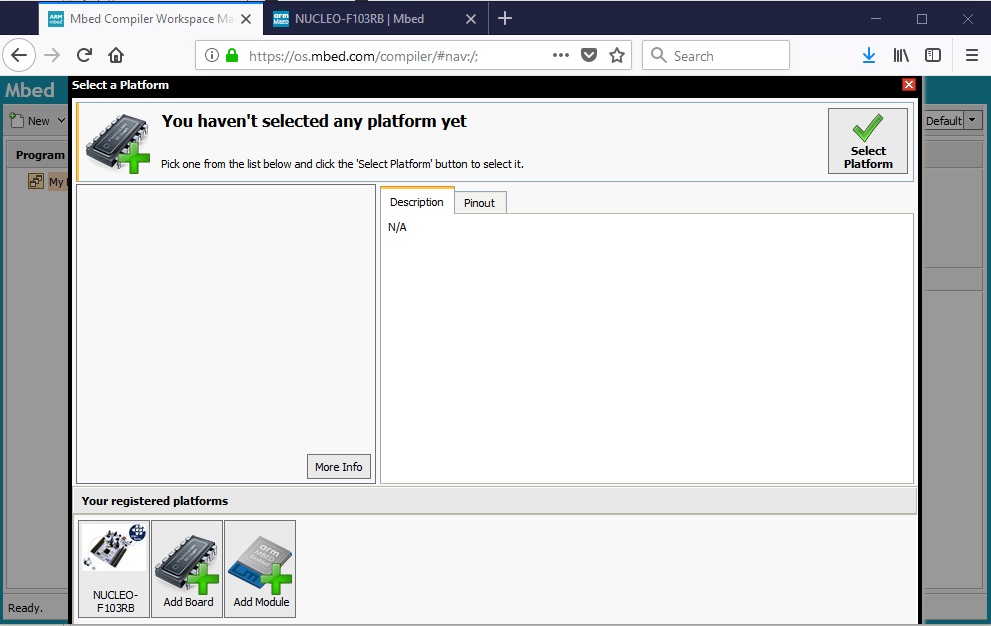Switch to the Pinout tab
Viewport: 991px width, 626px height.
click(479, 203)
